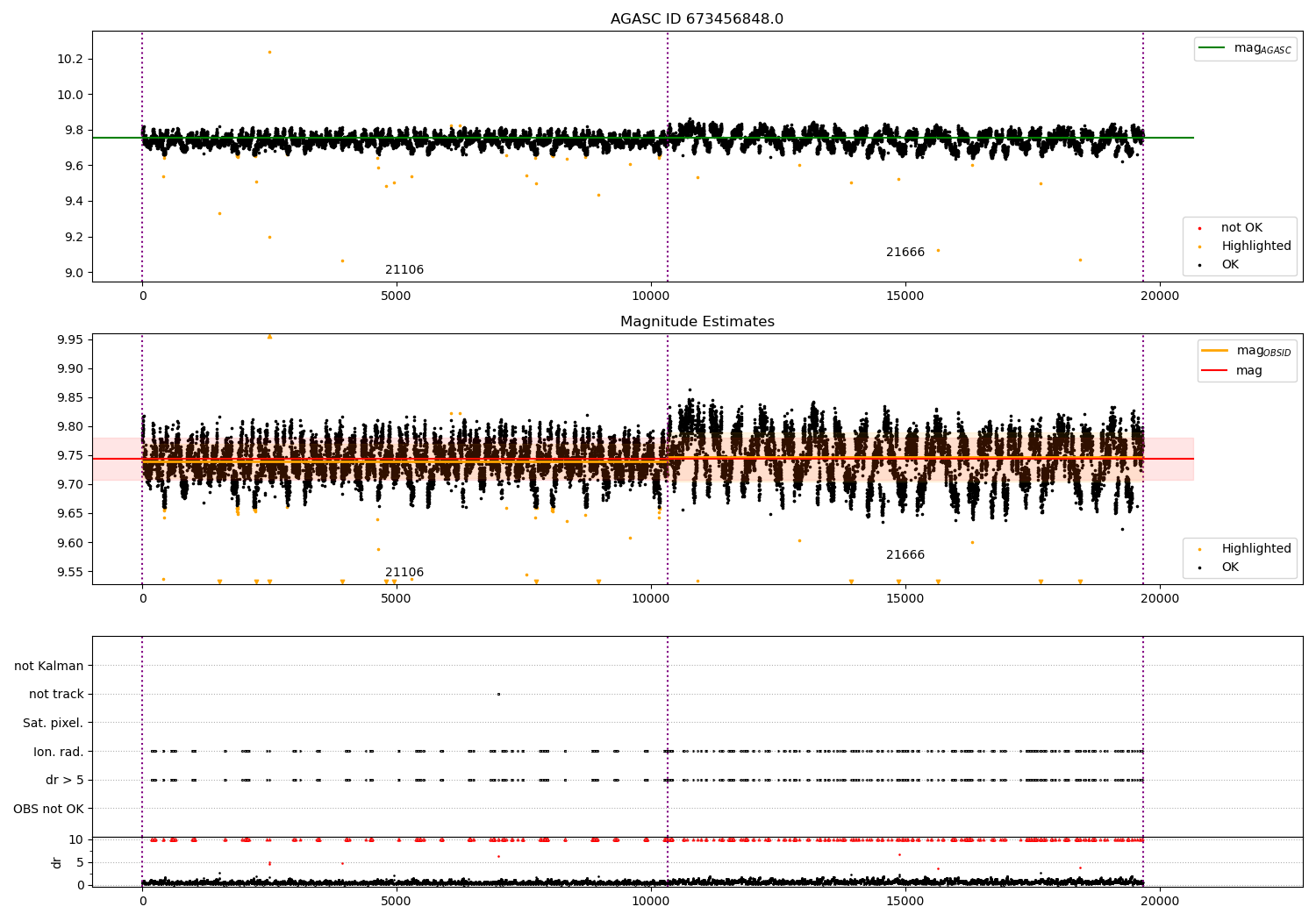Click the 10.0 y-axis tick label
1316x921 pixels.
(x=71, y=95)
